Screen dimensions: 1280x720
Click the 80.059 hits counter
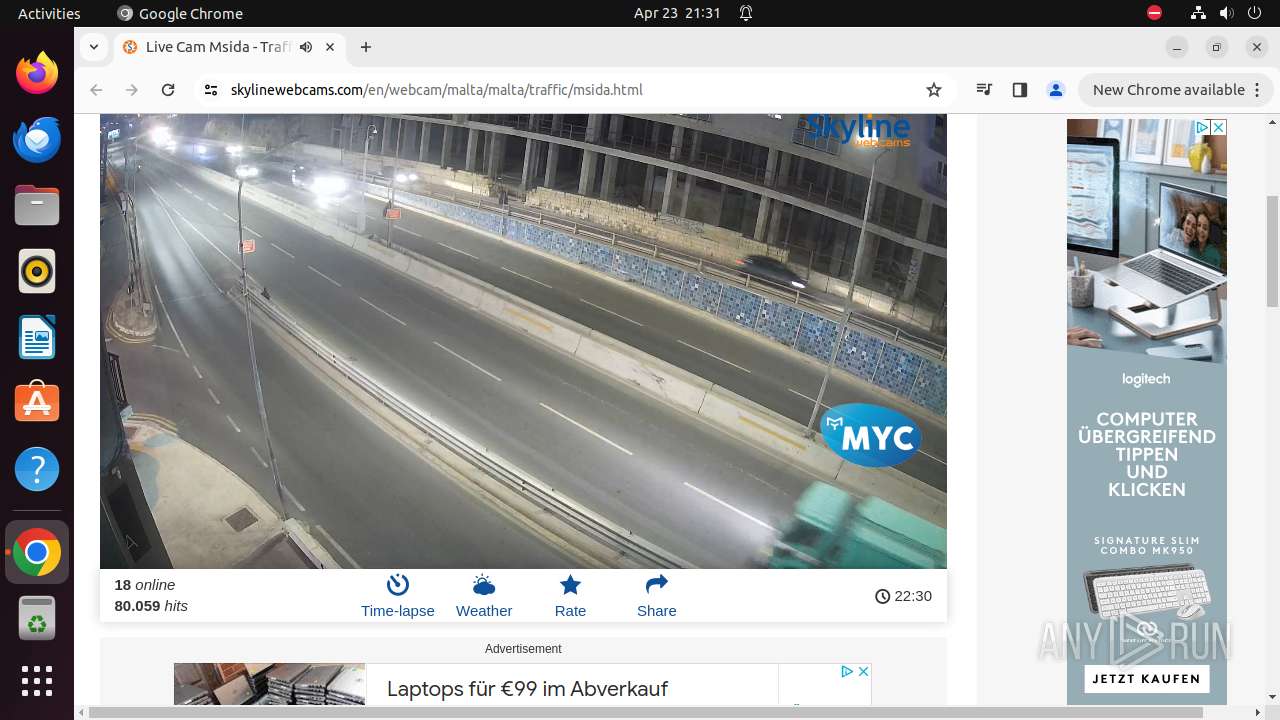point(151,606)
